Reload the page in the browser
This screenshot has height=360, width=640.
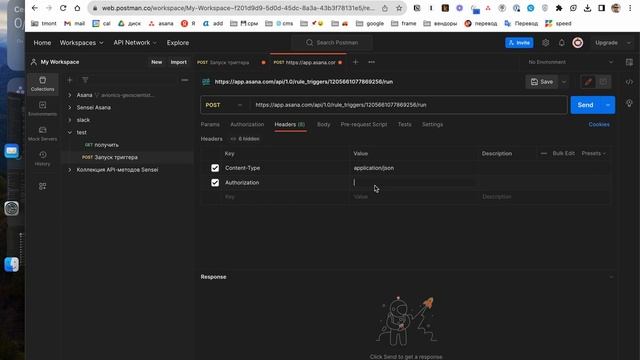click(x=63, y=8)
